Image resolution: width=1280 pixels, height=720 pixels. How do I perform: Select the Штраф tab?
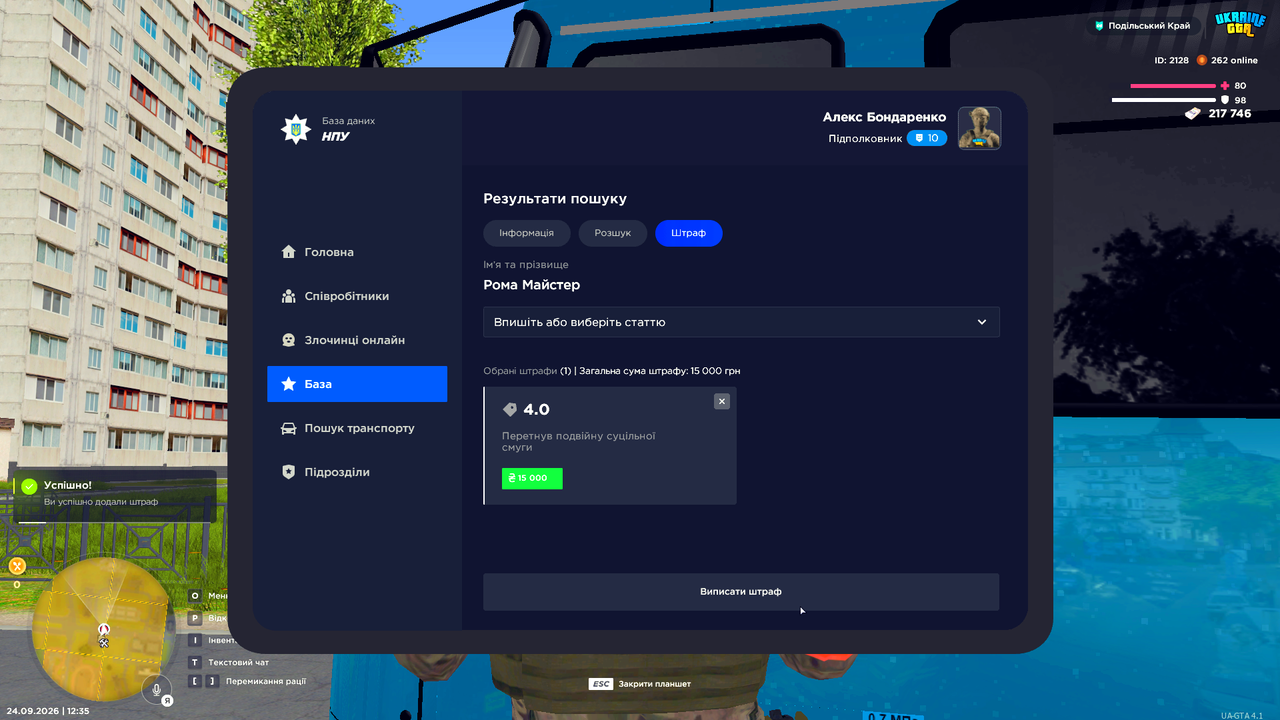(x=689, y=233)
